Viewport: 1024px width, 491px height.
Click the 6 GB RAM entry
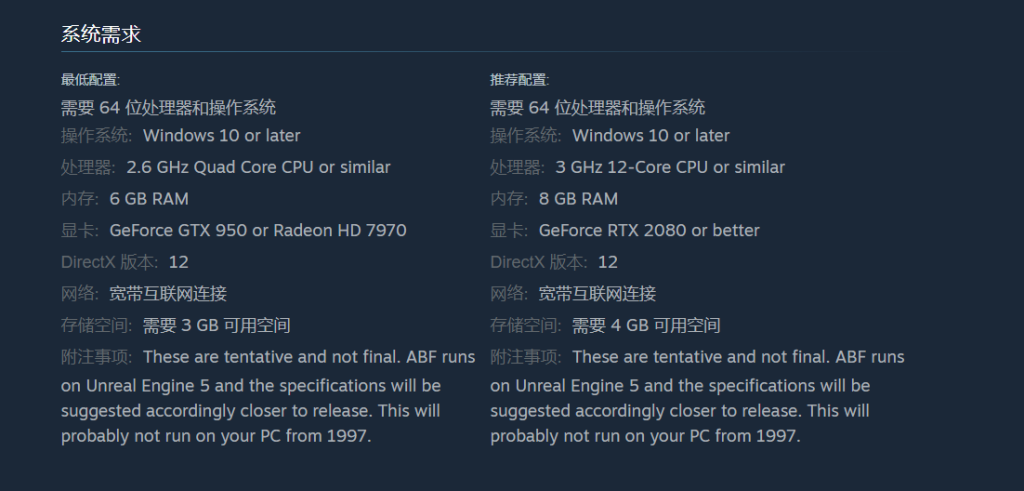[149, 199]
